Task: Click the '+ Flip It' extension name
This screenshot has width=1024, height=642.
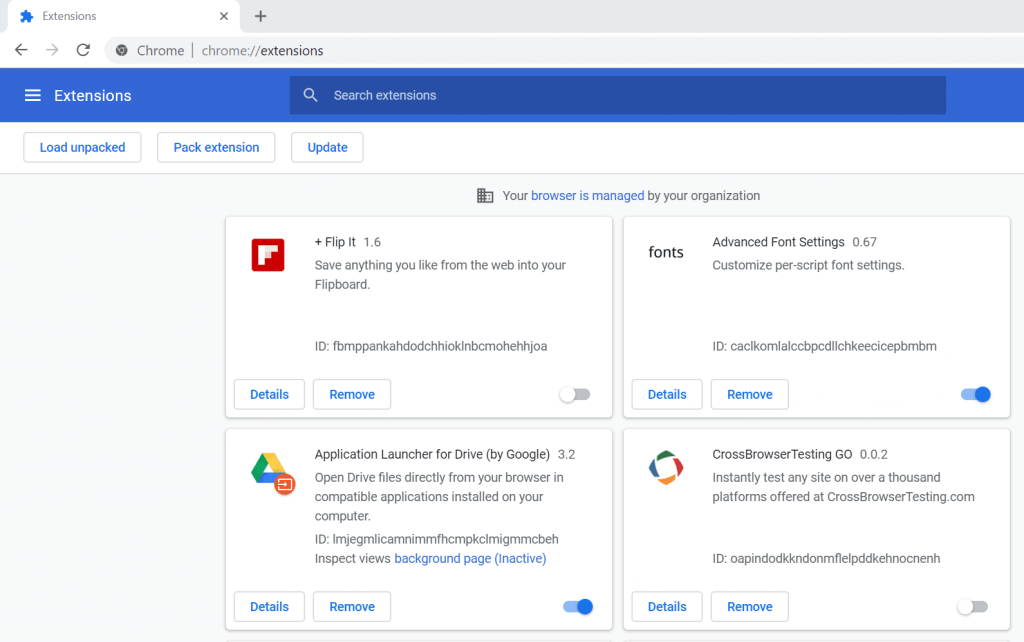Action: 335,242
